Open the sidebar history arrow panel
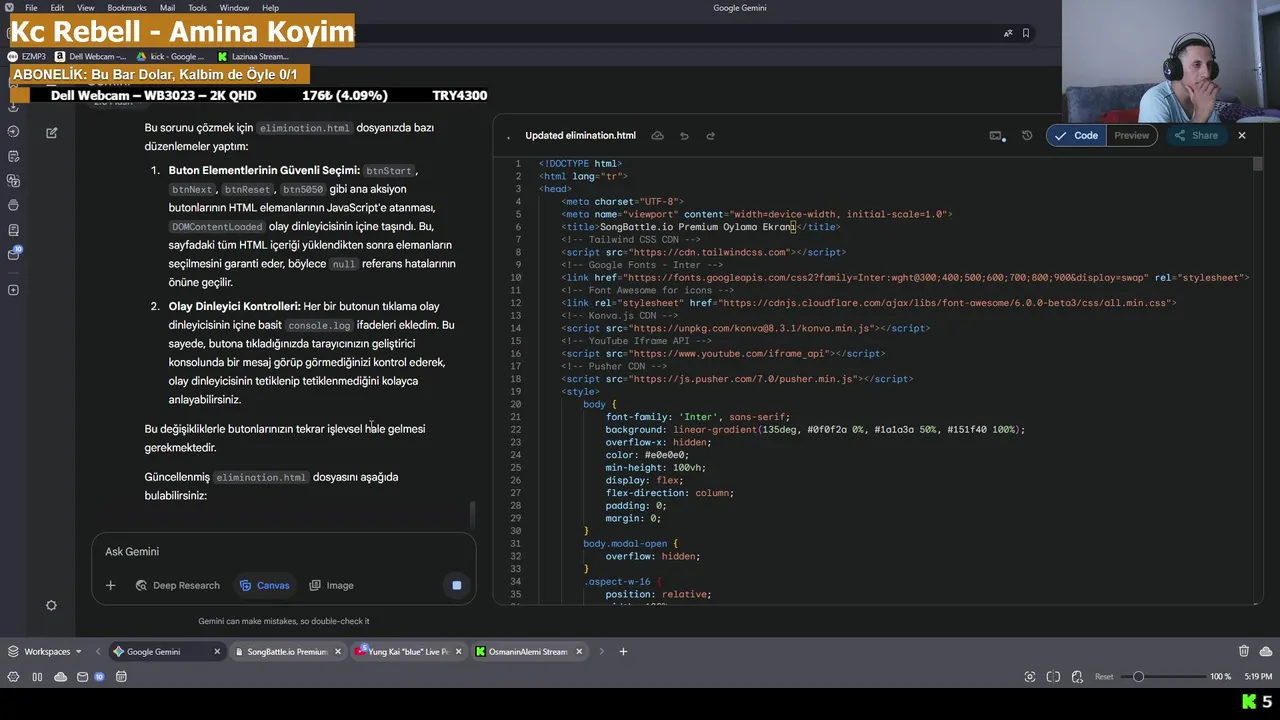 13,132
